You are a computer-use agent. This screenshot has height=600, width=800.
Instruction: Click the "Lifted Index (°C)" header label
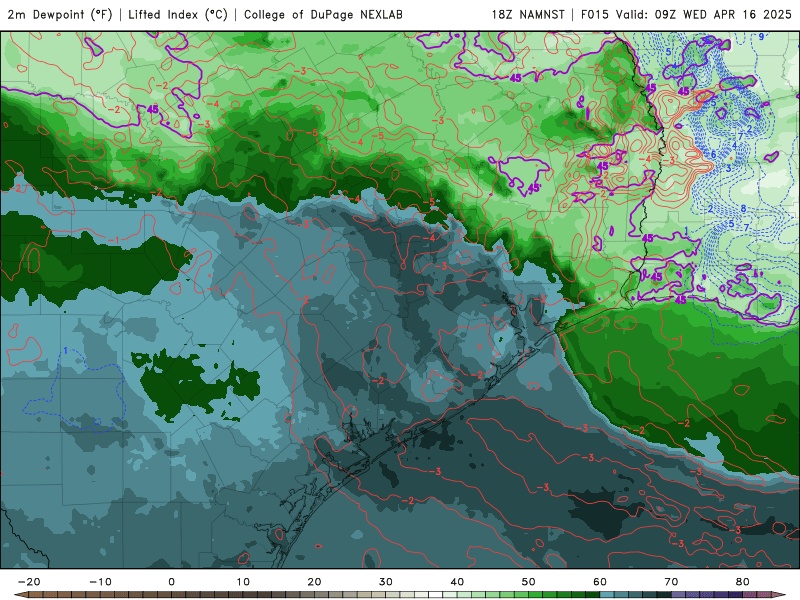click(178, 15)
